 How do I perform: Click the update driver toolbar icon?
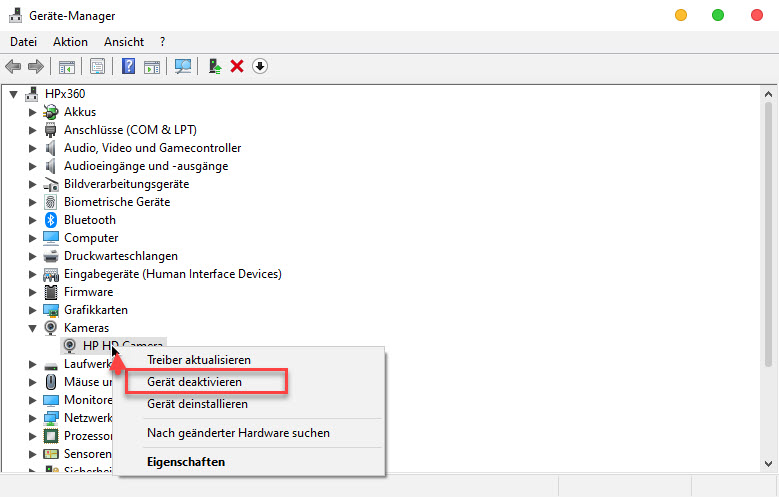tap(215, 66)
